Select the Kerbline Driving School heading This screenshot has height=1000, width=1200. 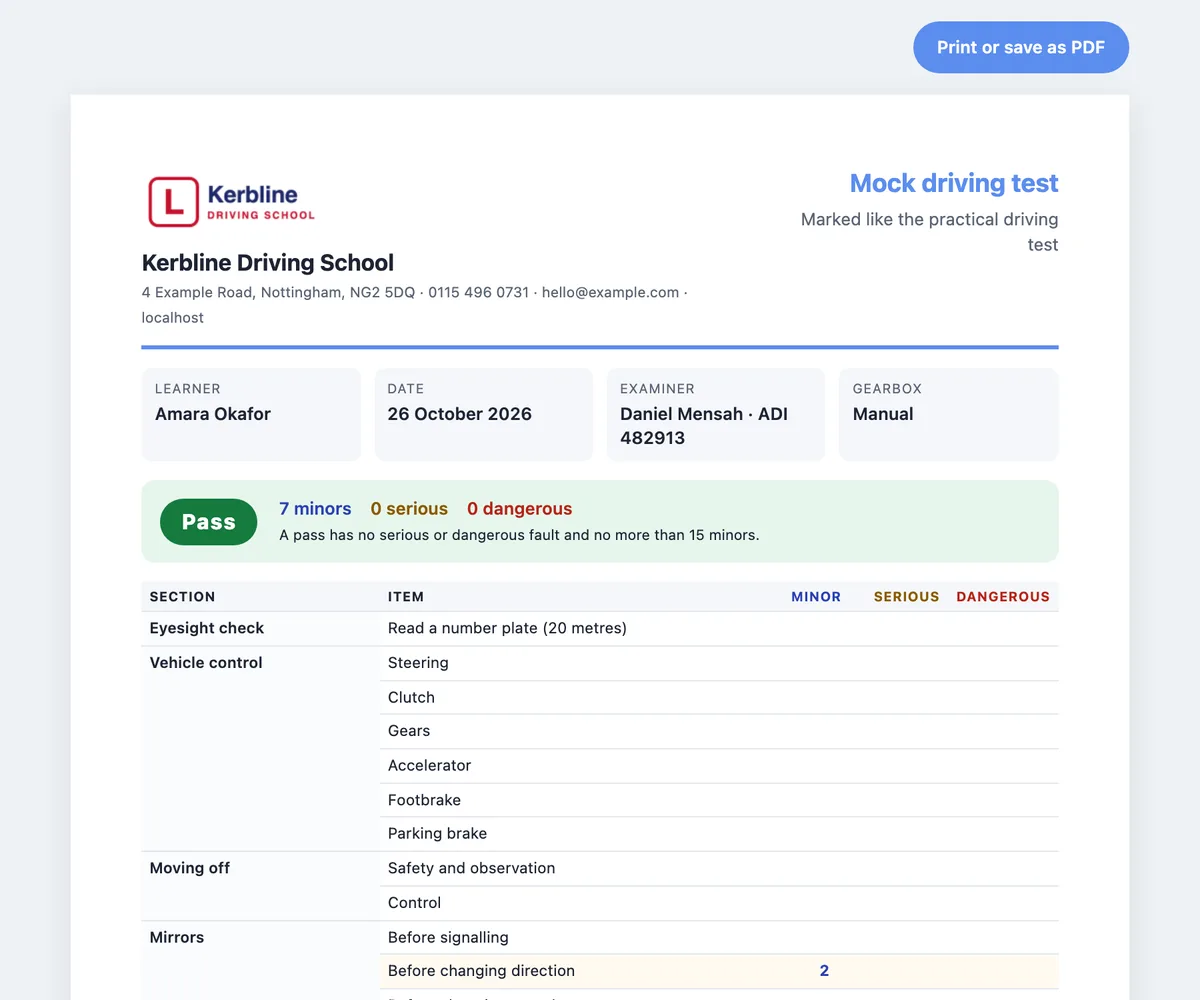pyautogui.click(x=268, y=263)
